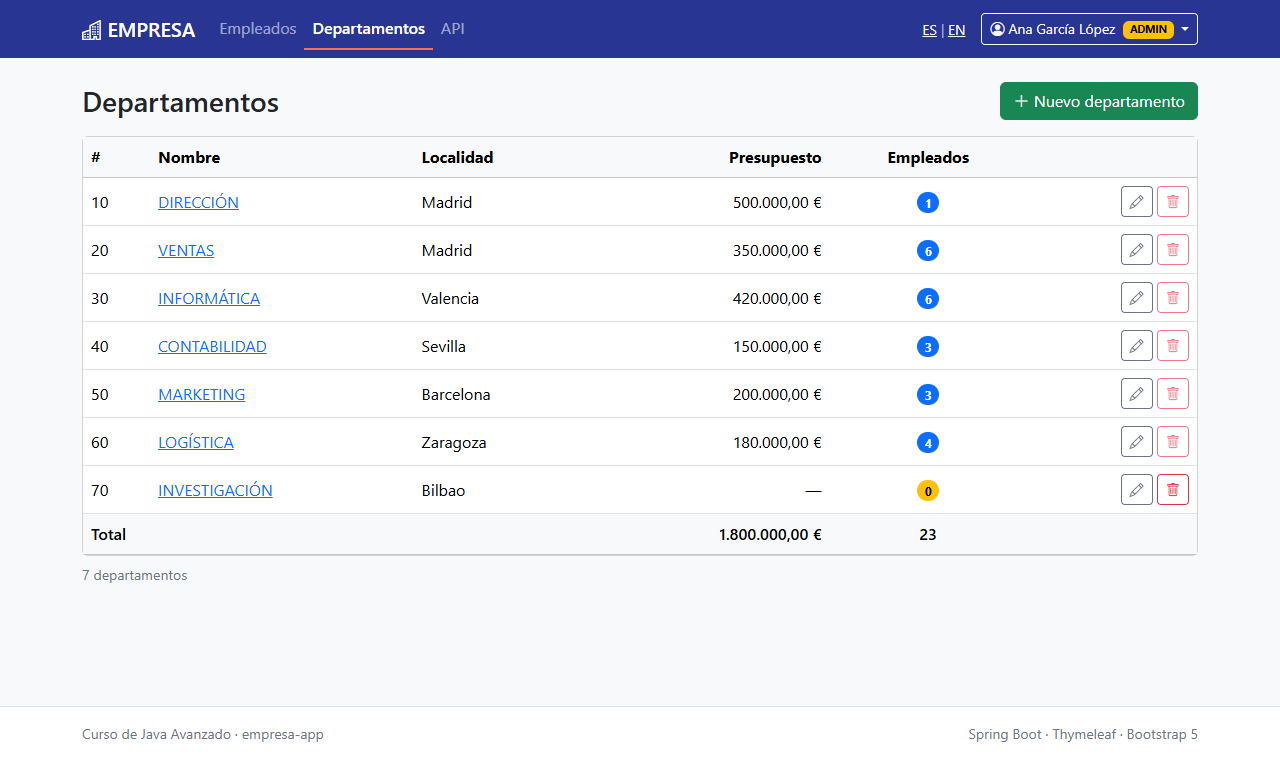The height and width of the screenshot is (760, 1280).
Task: Go to the Empleados nav item
Action: 258,29
